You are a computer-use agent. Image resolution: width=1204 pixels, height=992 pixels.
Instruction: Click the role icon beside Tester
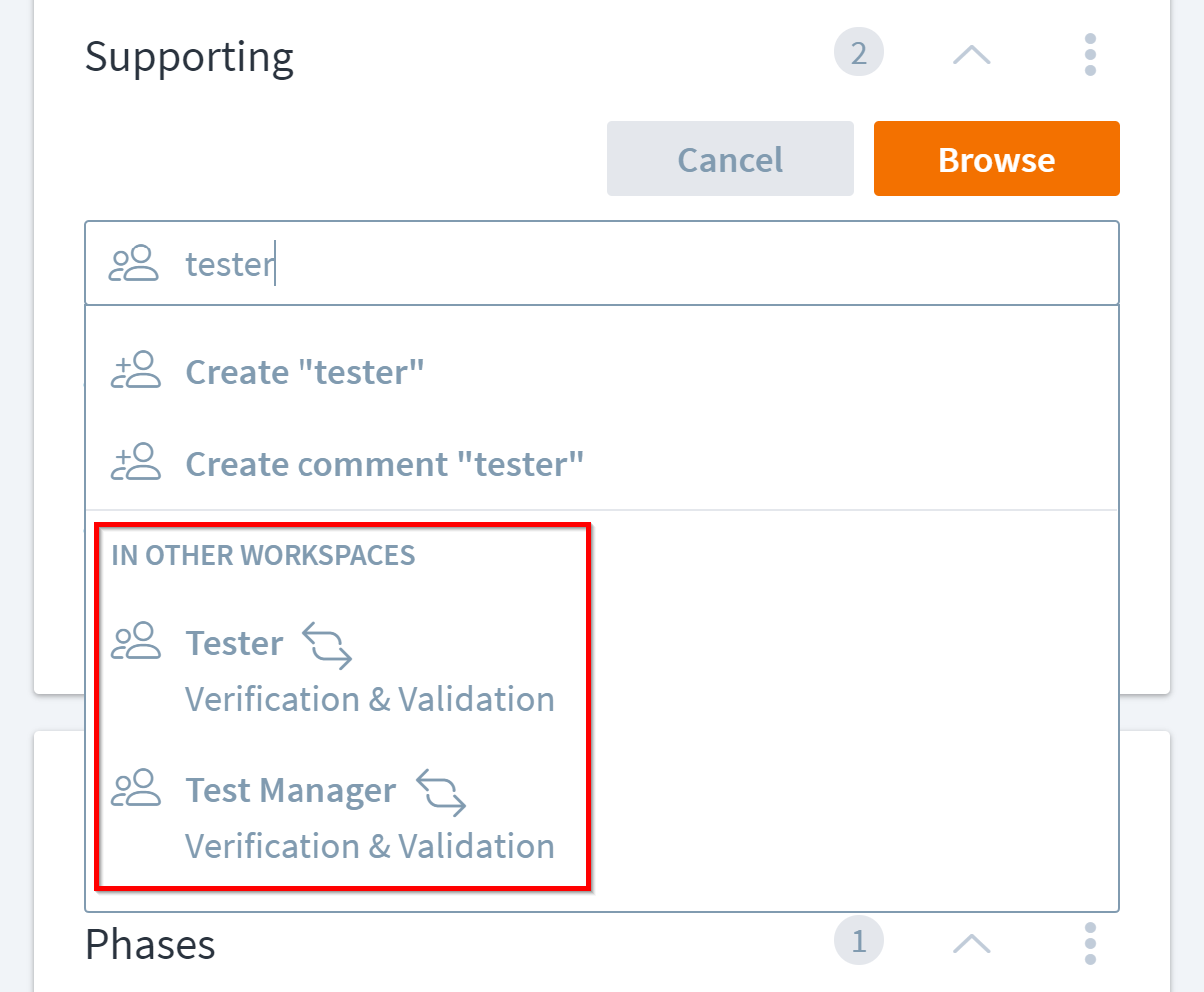click(x=136, y=641)
